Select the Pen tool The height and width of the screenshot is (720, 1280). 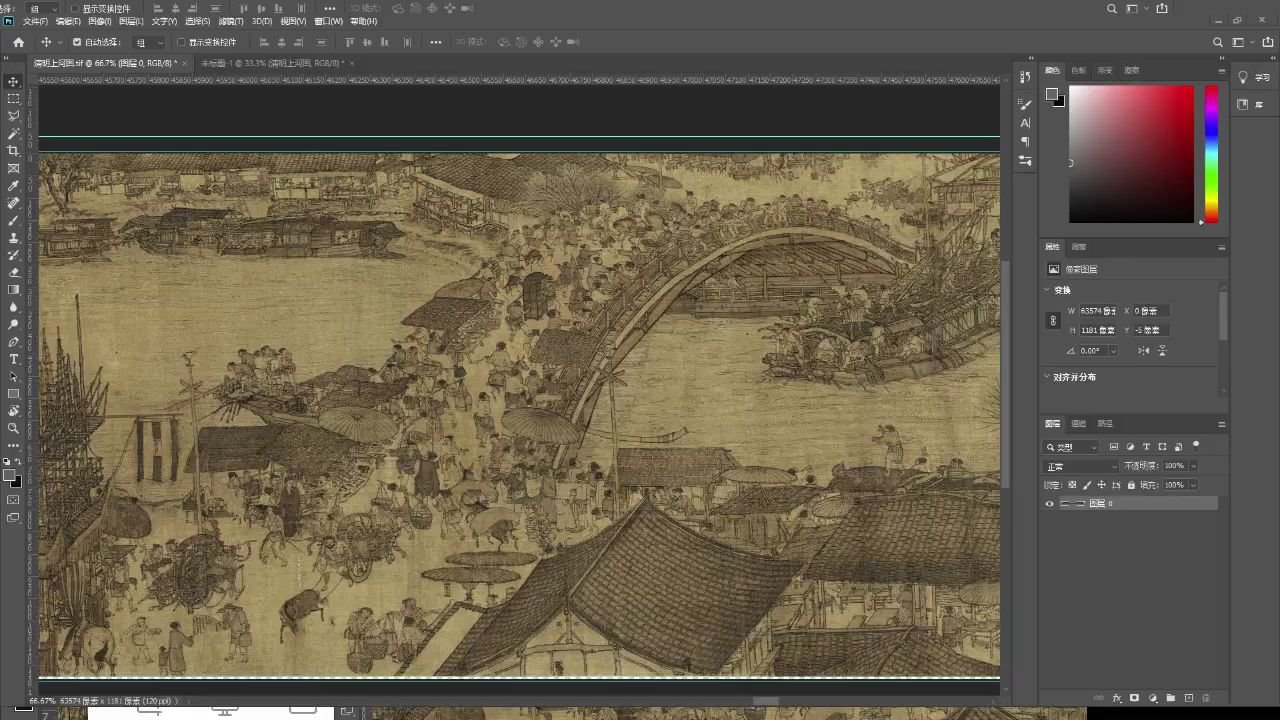[13, 342]
